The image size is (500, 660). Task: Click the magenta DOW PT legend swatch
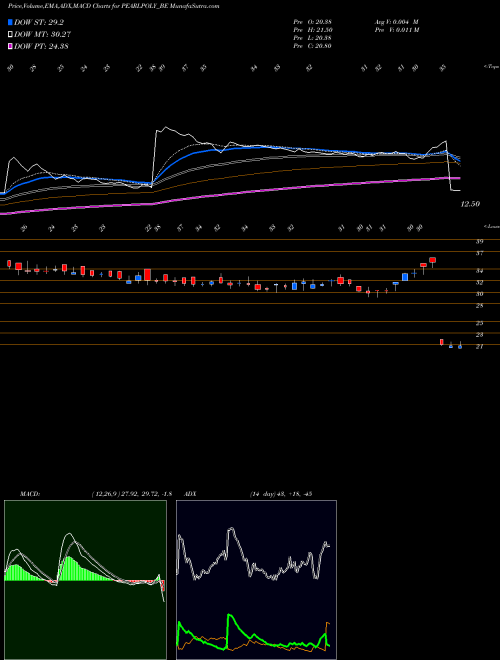pyautogui.click(x=10, y=46)
